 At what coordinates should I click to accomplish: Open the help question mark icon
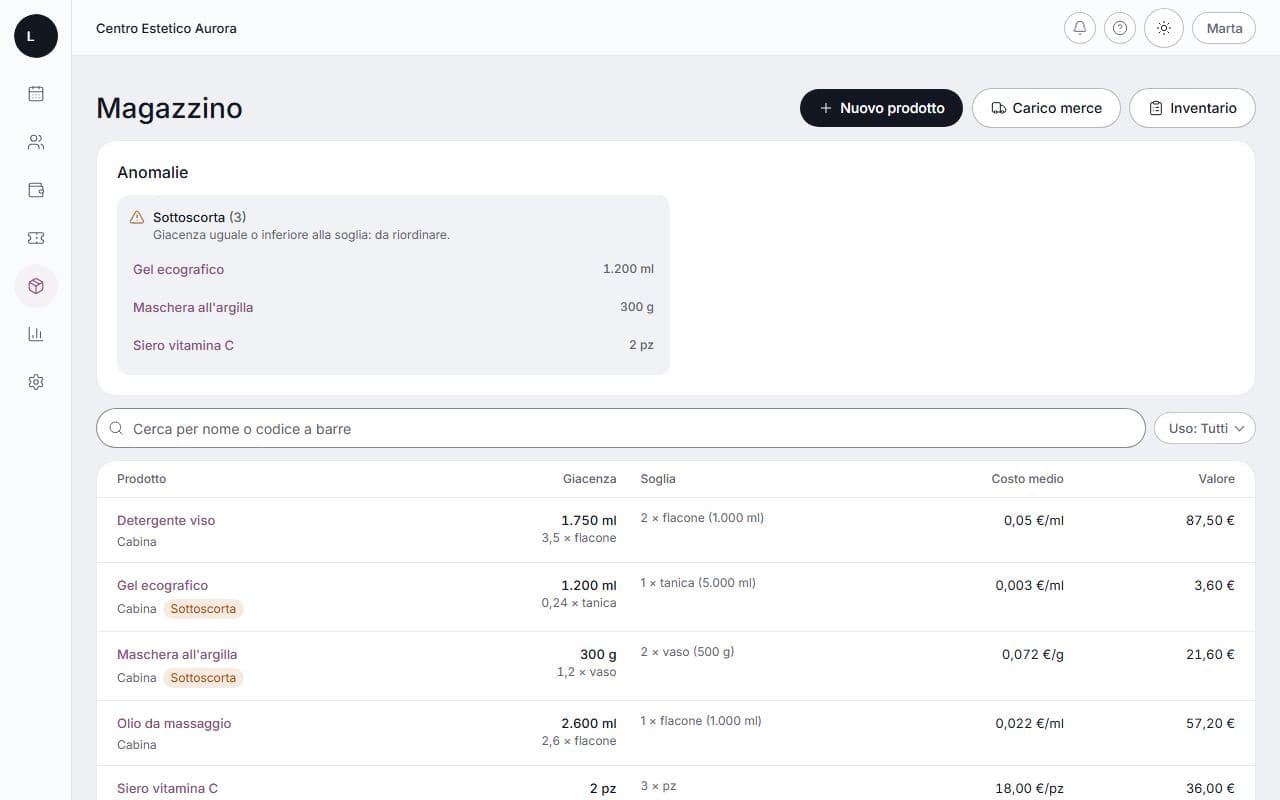tap(1120, 28)
